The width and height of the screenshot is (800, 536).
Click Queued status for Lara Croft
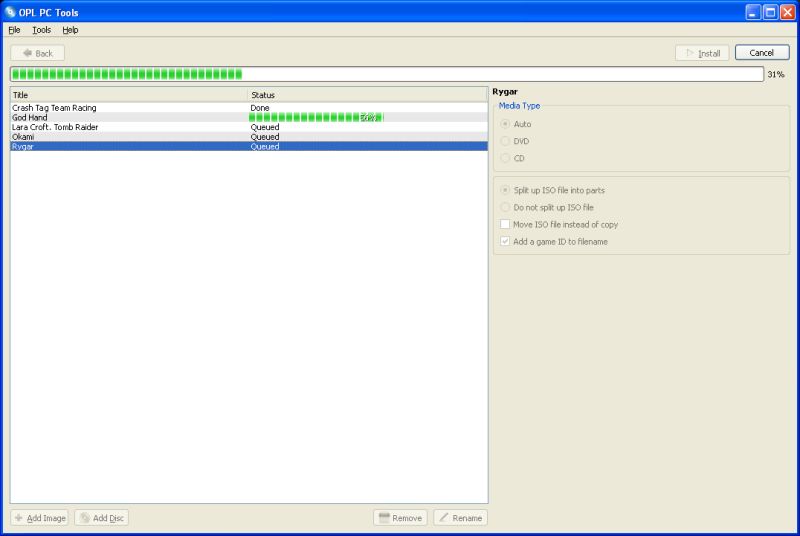click(x=265, y=127)
